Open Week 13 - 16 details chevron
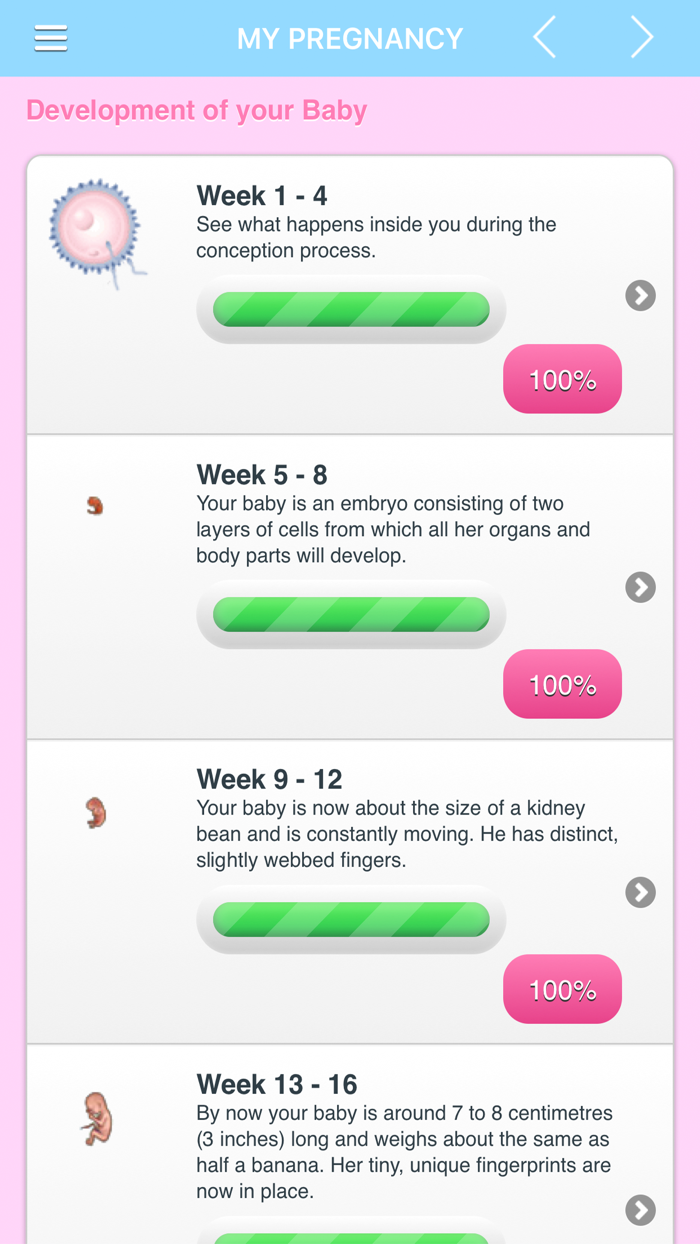700x1244 pixels. (640, 1210)
